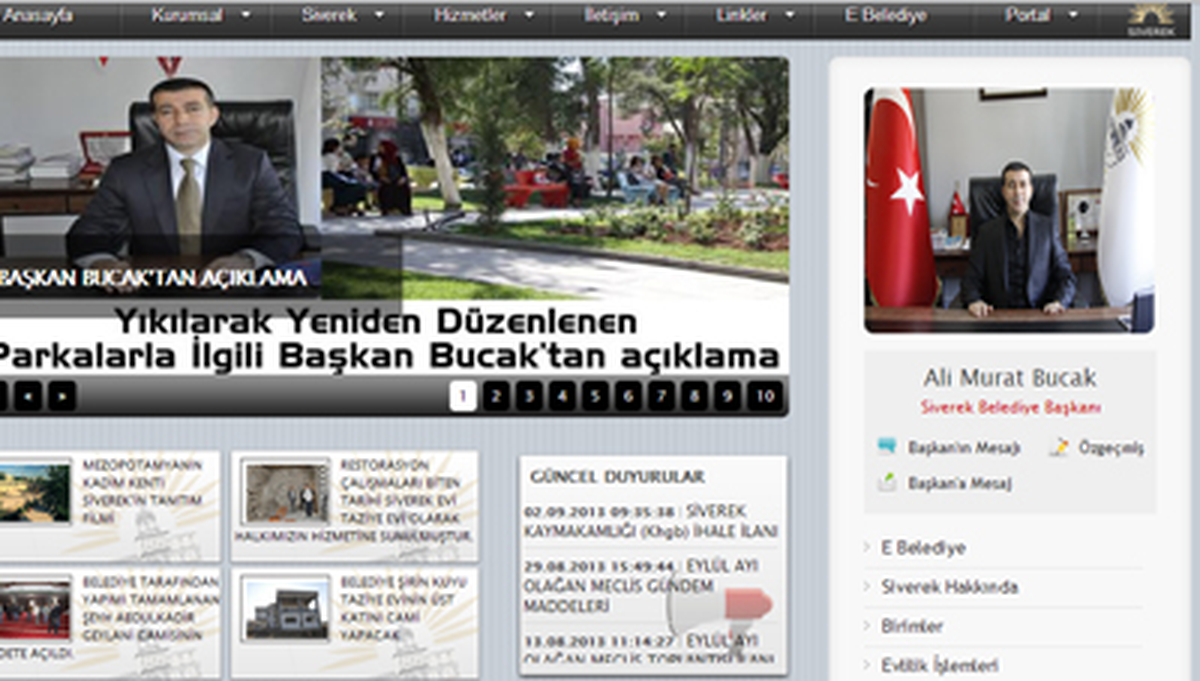Click the Başkanın Mesajı speech icon
The image size is (1200, 681).
(886, 447)
